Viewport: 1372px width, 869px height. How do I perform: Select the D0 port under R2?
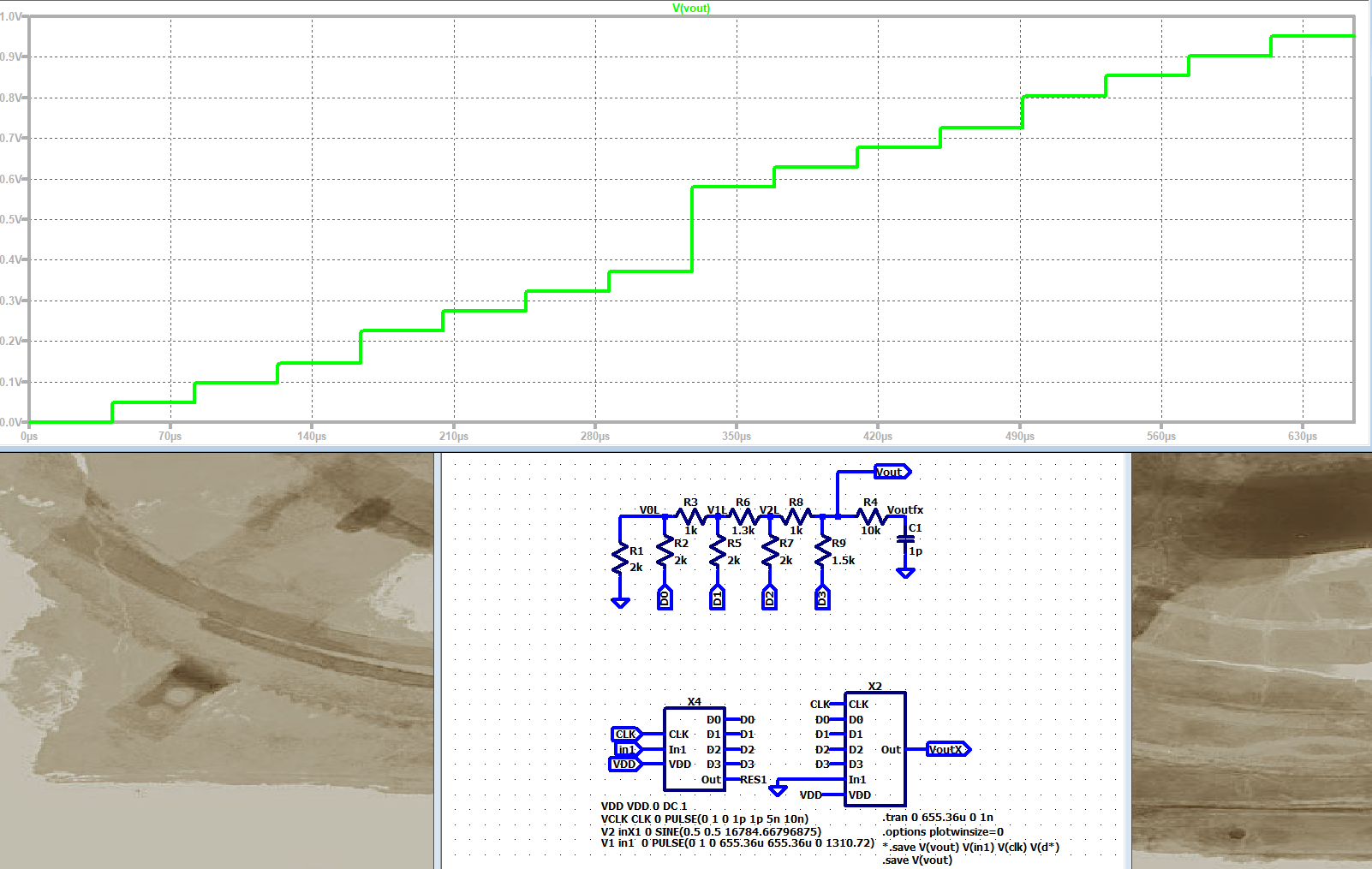coord(665,598)
